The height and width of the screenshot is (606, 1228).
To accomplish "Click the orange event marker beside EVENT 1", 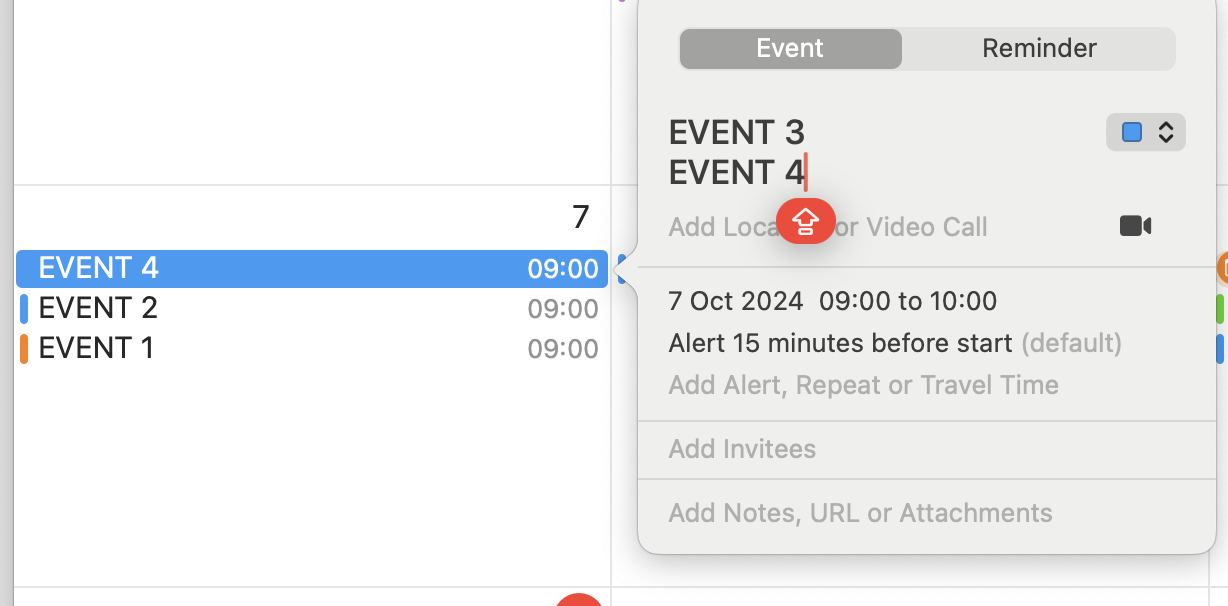I will (24, 347).
